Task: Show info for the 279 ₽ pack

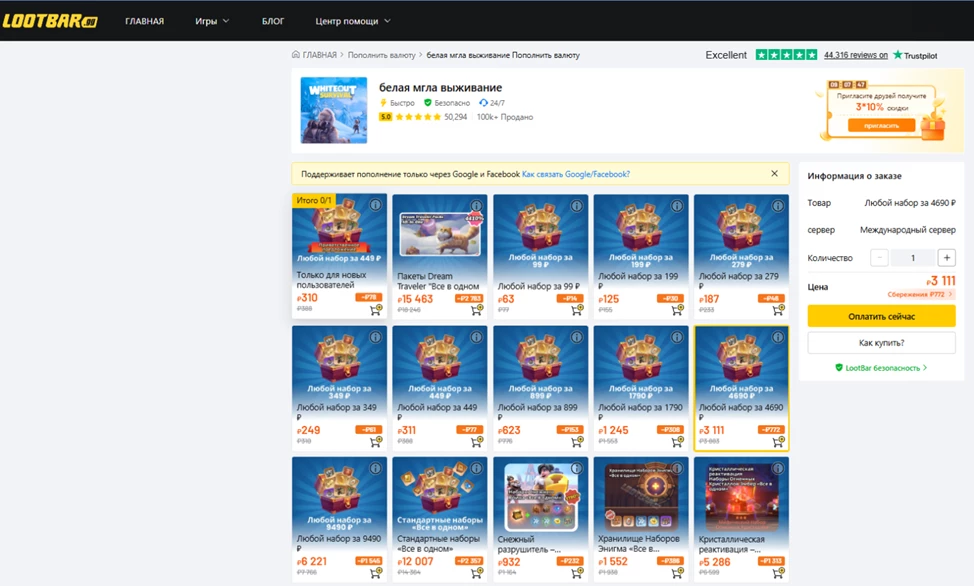Action: point(778,206)
